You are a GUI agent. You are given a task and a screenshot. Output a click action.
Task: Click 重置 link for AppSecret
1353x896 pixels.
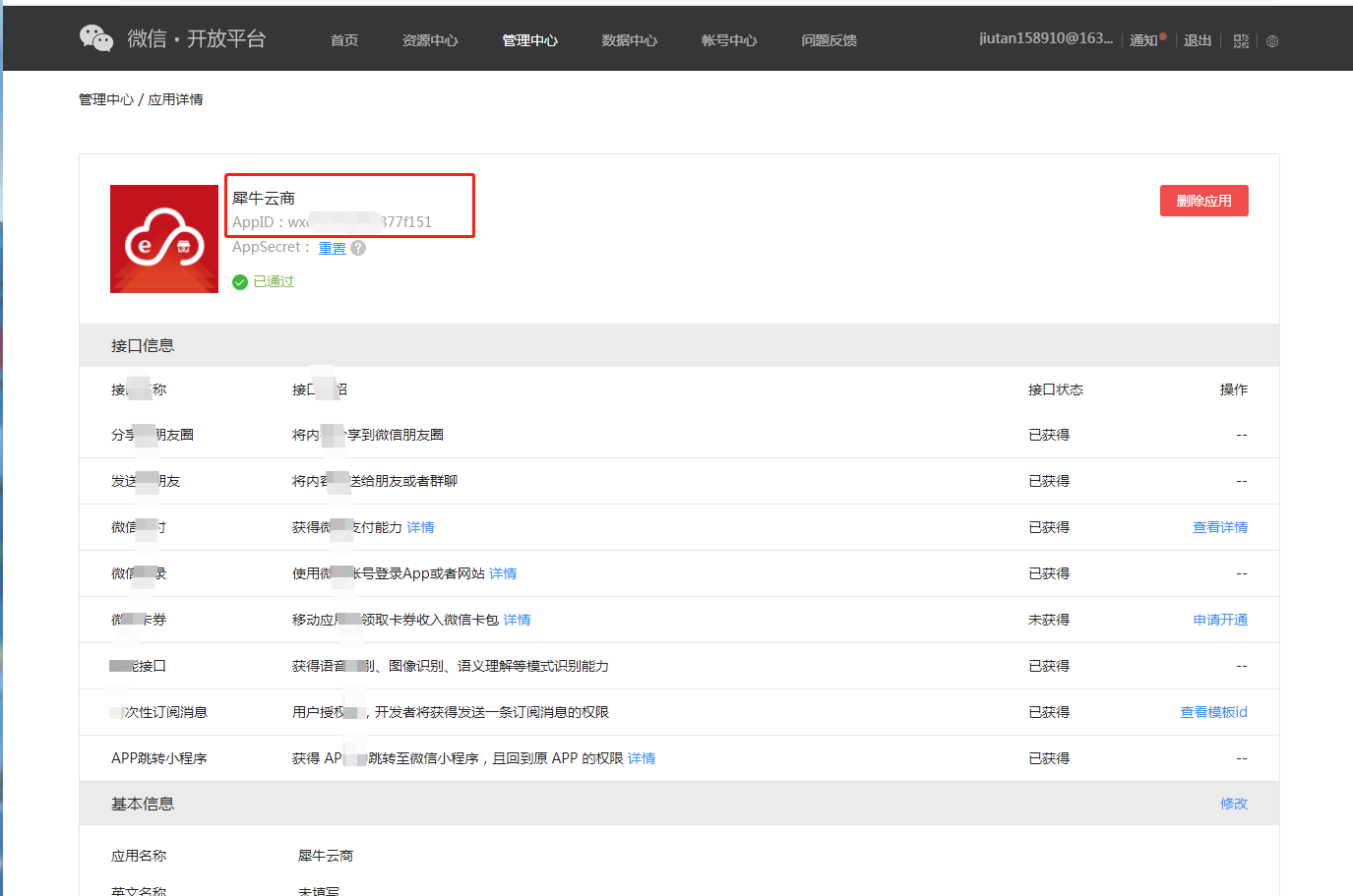pos(333,248)
